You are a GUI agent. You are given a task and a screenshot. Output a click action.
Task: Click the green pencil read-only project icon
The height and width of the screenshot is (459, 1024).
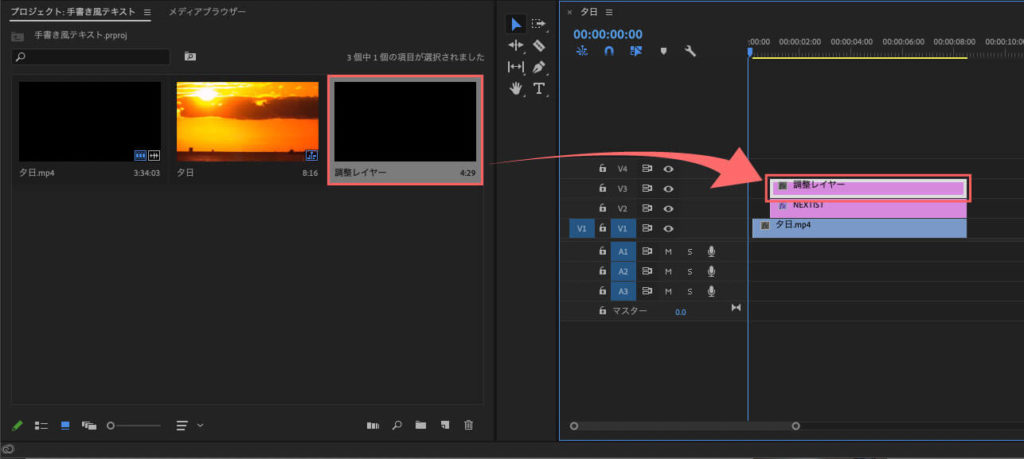click(18, 425)
